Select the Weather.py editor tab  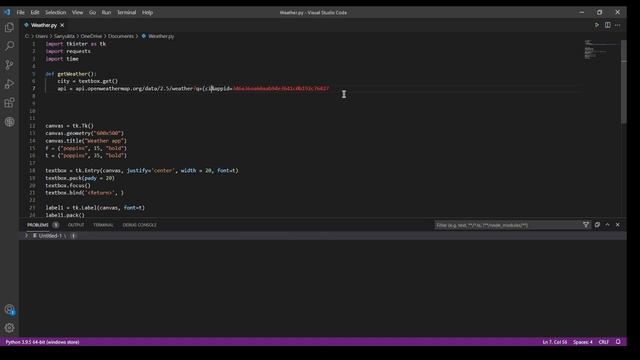pos(44,25)
